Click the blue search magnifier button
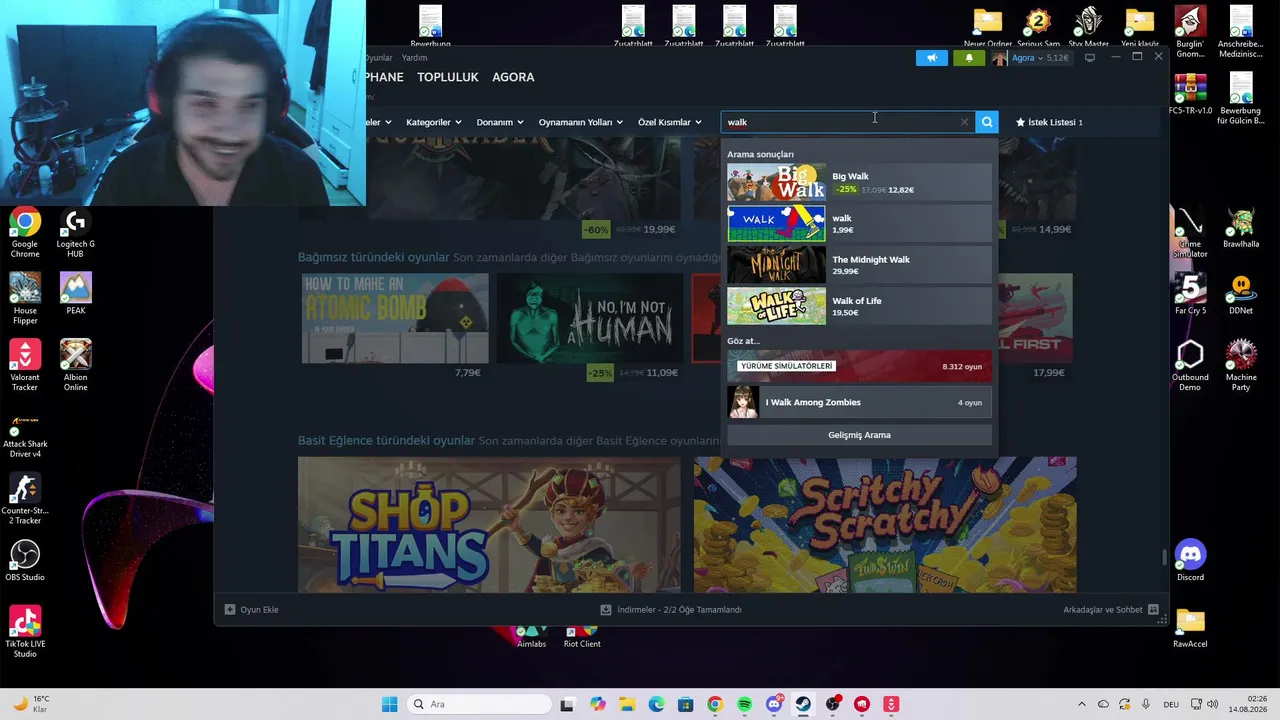Viewport: 1280px width, 720px height. coord(987,122)
